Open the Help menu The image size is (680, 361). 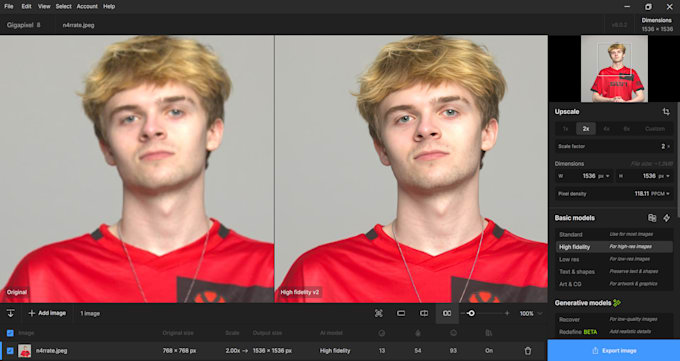click(x=109, y=7)
